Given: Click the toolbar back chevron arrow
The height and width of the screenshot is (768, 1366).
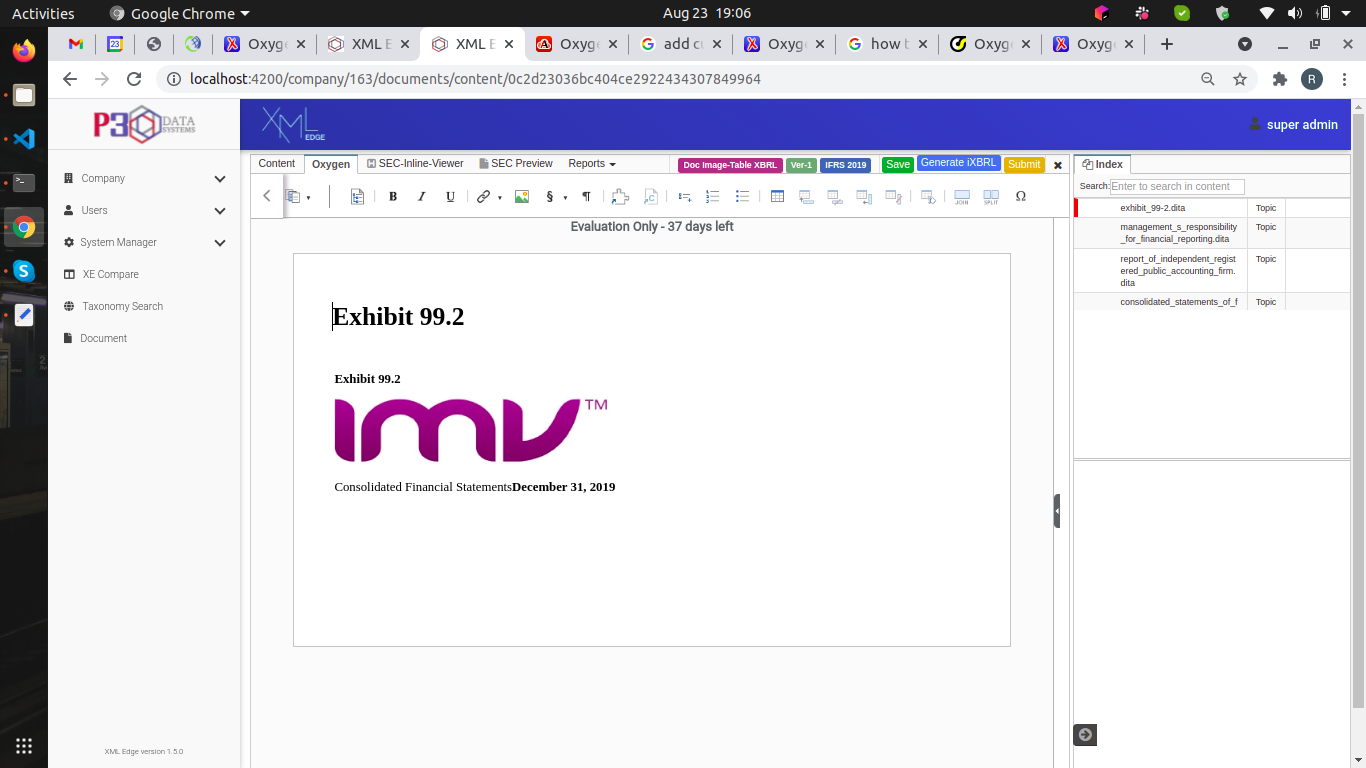Looking at the screenshot, I should pyautogui.click(x=267, y=196).
